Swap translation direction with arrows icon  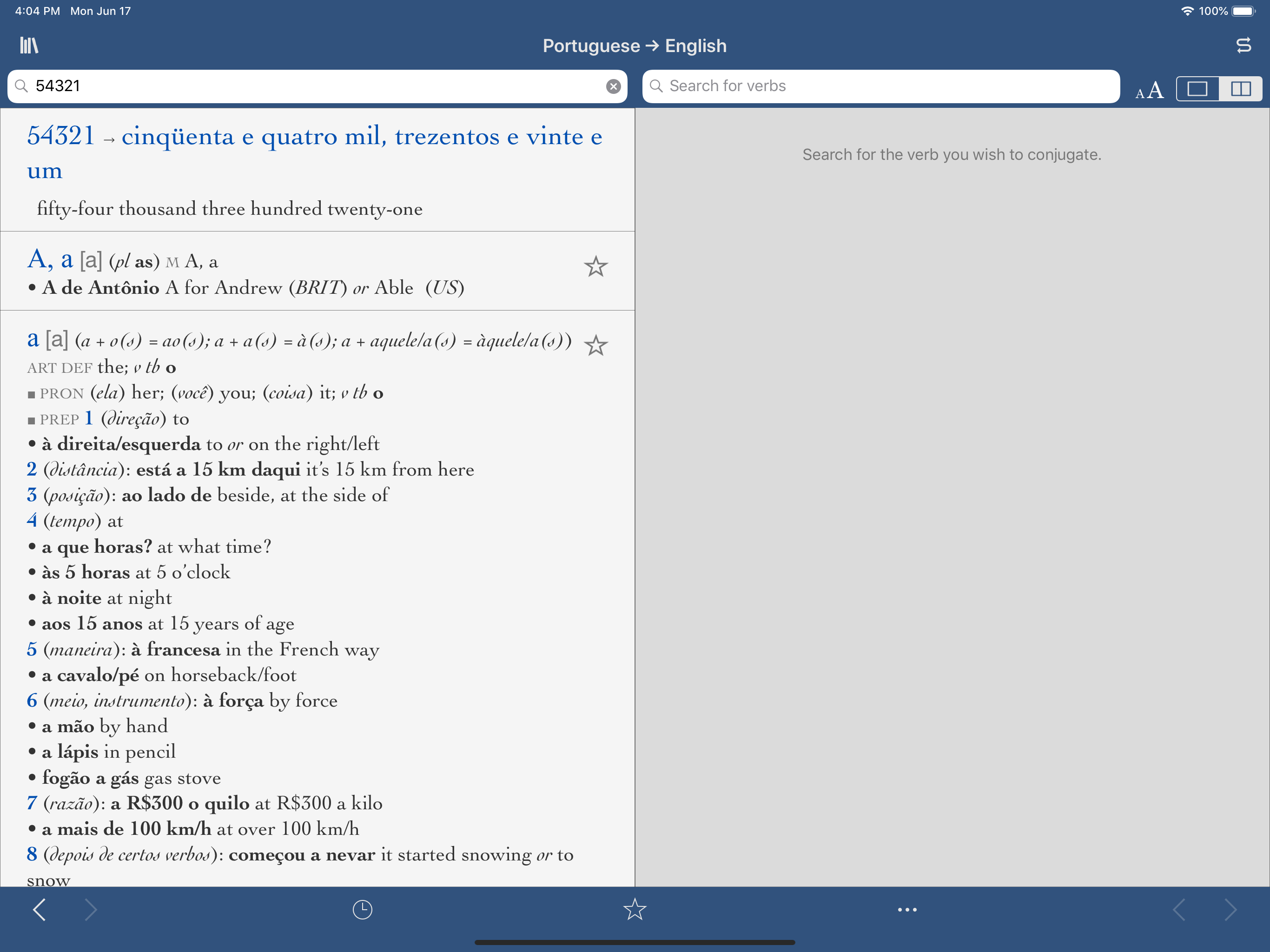[x=1243, y=46]
